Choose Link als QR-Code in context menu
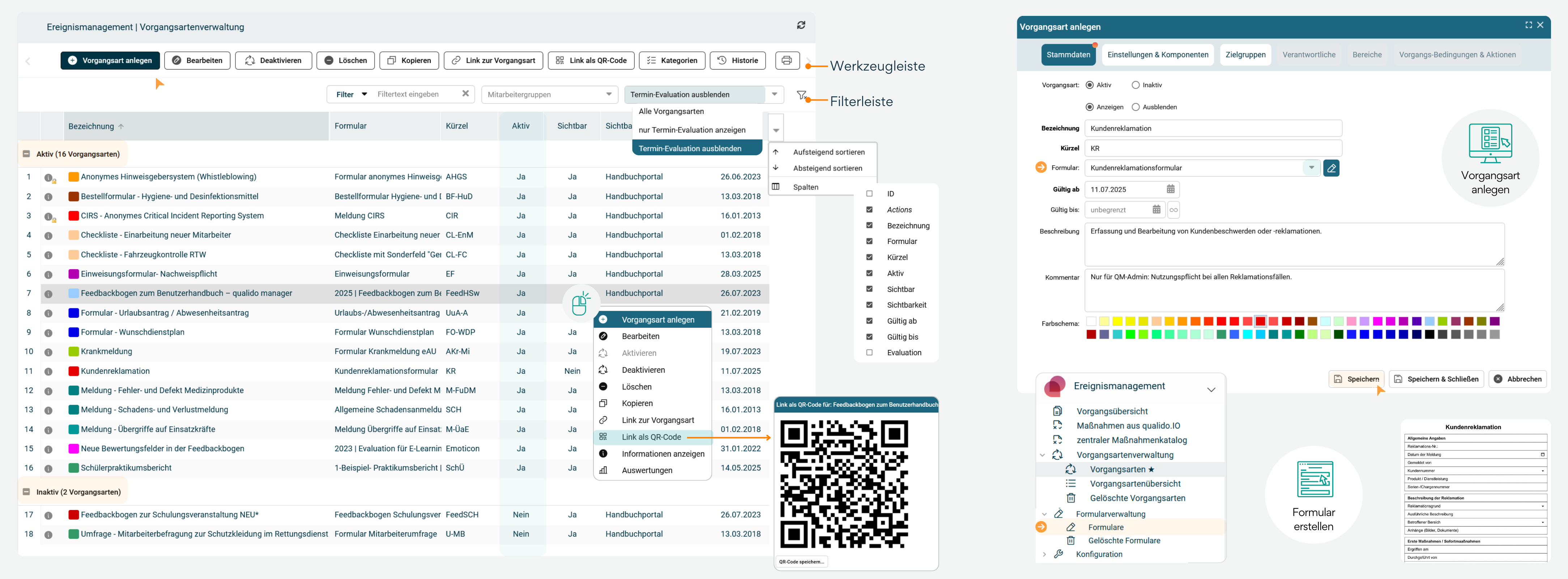1568x579 pixels. pos(651,437)
